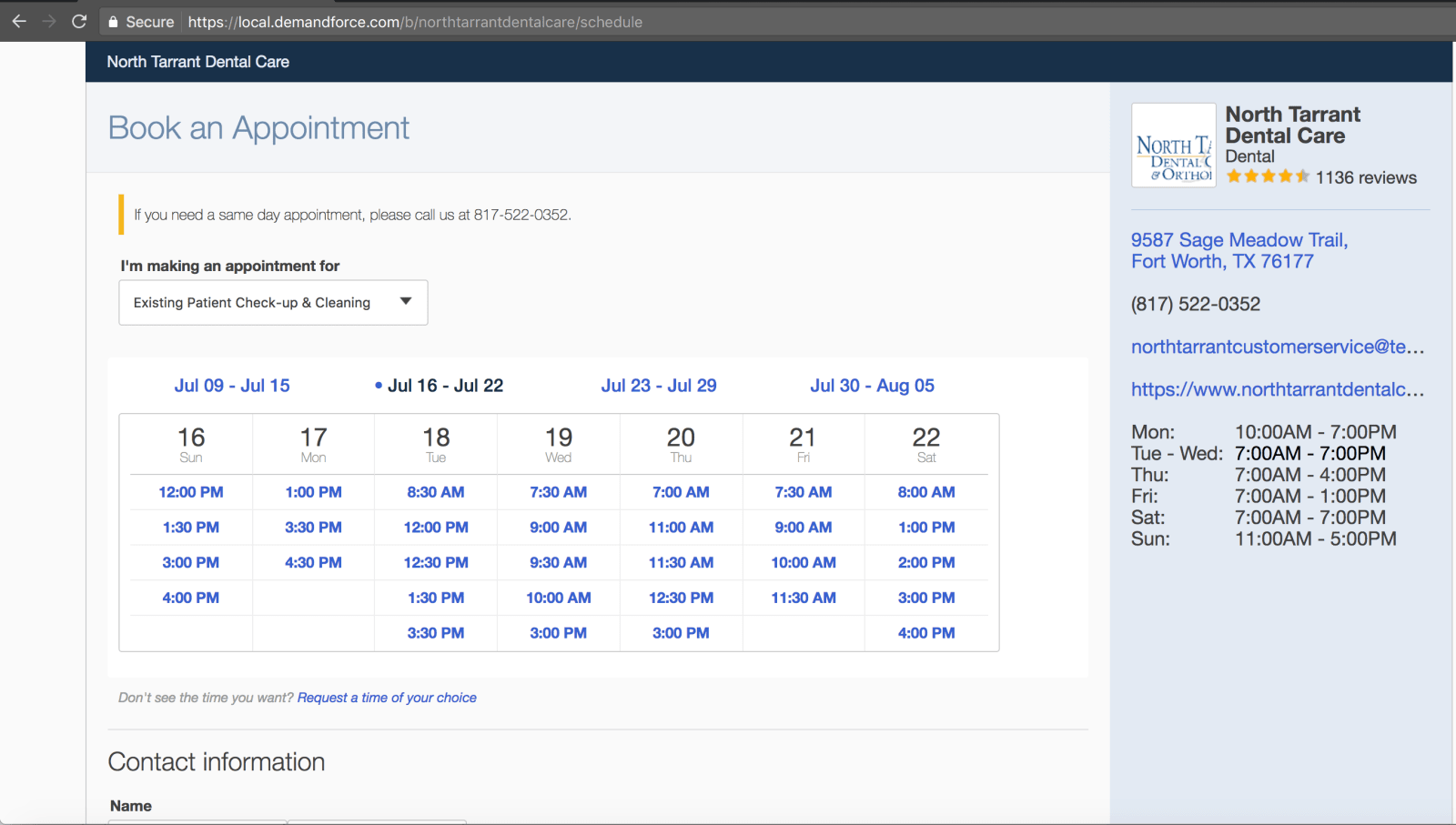This screenshot has width=1456, height=825.
Task: Expand the appointment type dropdown
Action: (273, 303)
